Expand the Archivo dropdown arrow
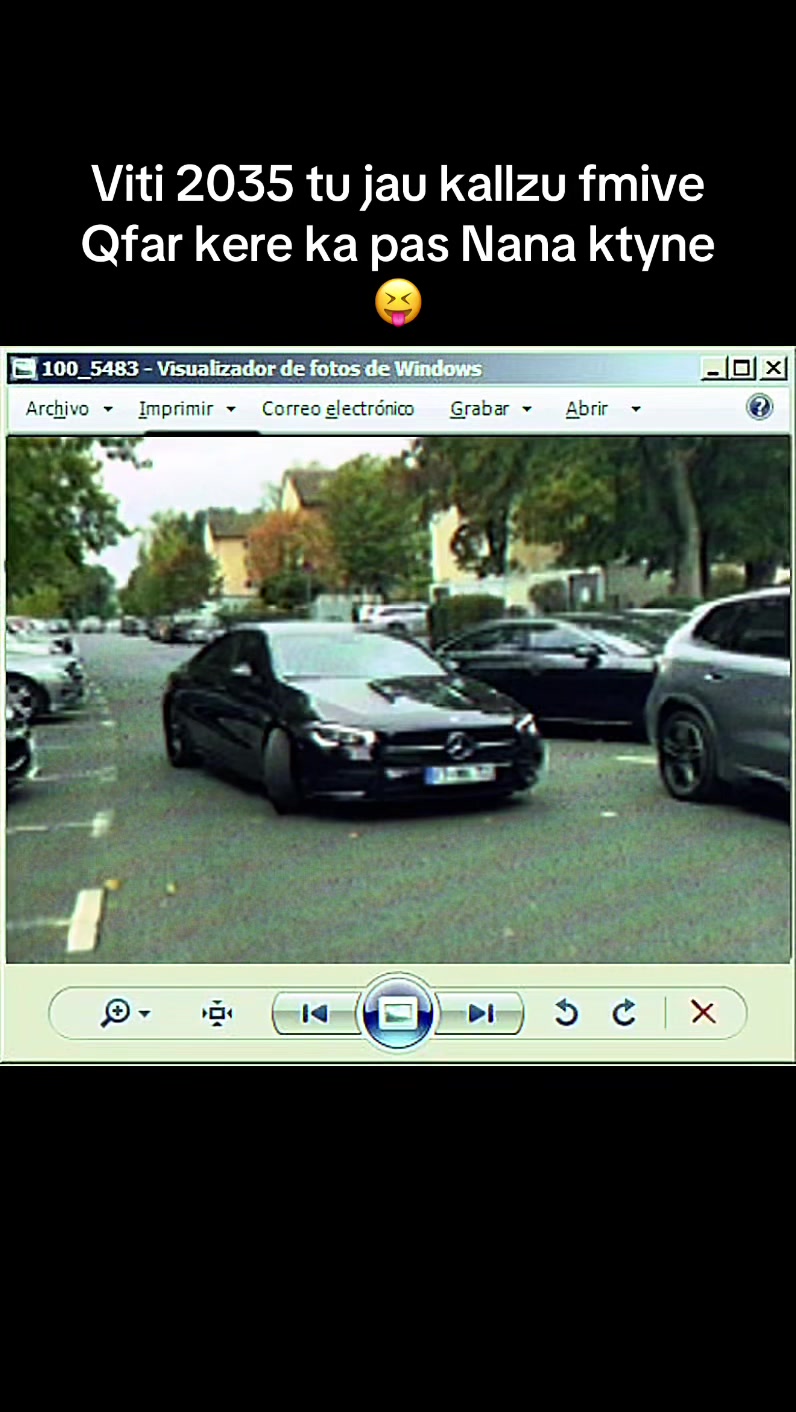Viewport: 796px width, 1412px height. click(108, 410)
